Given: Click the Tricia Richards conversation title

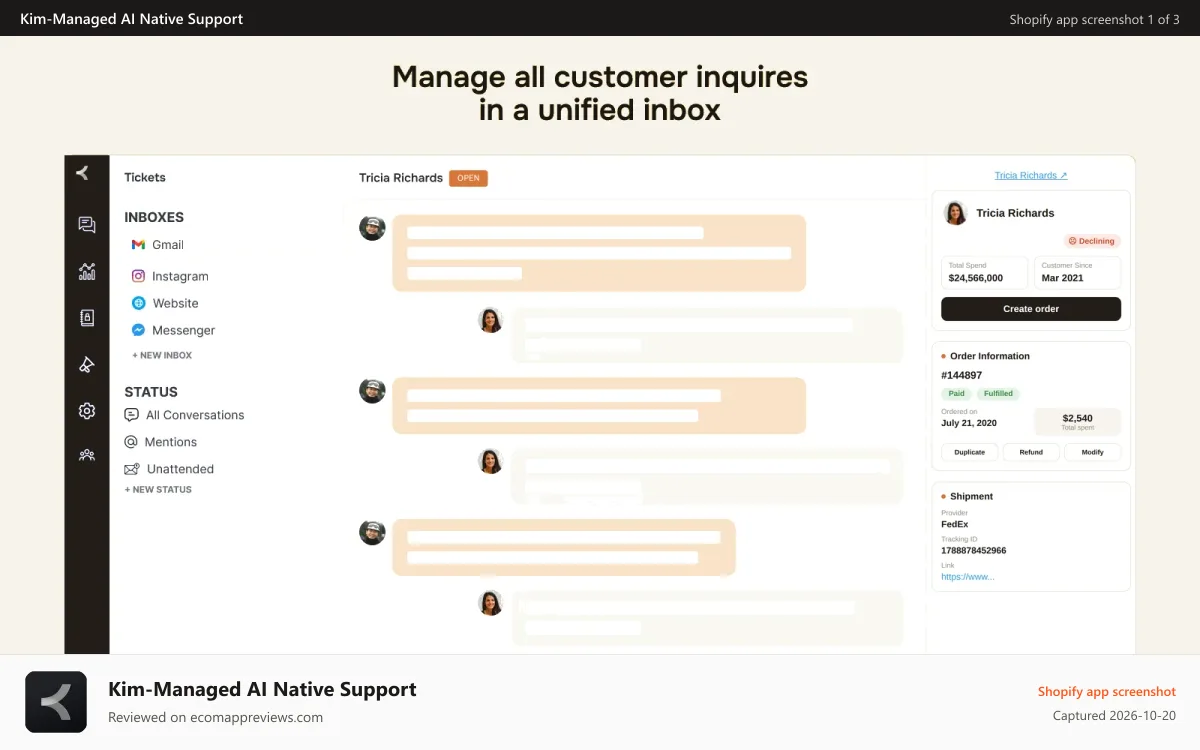Looking at the screenshot, I should (401, 178).
